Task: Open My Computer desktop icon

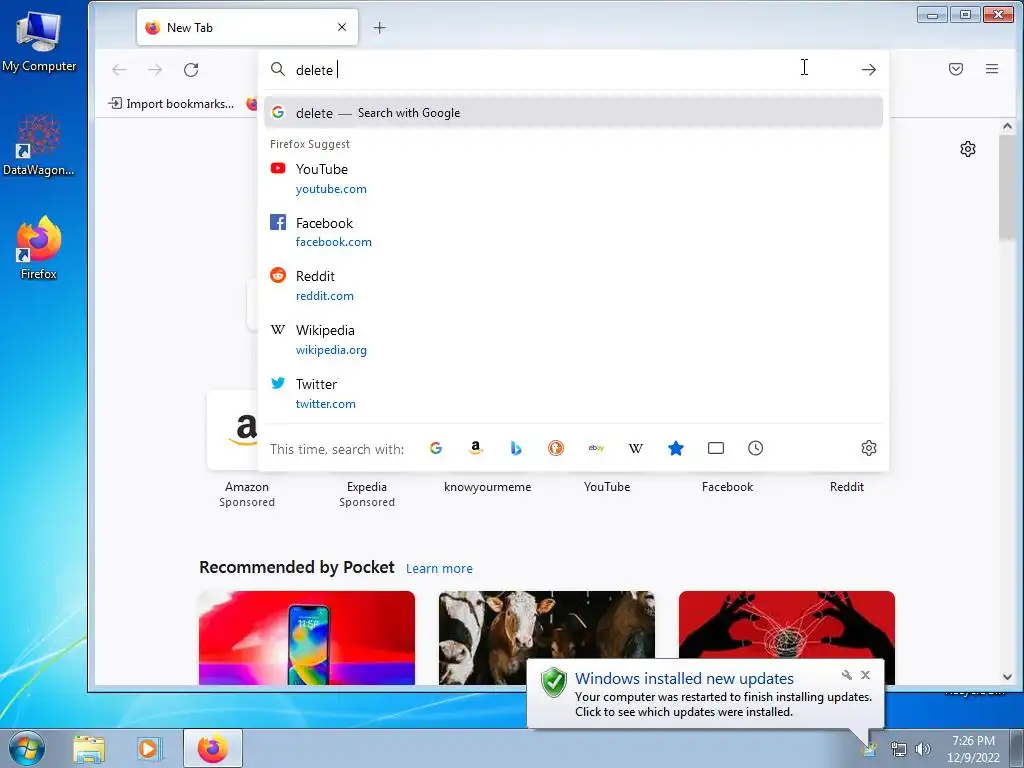Action: click(39, 40)
